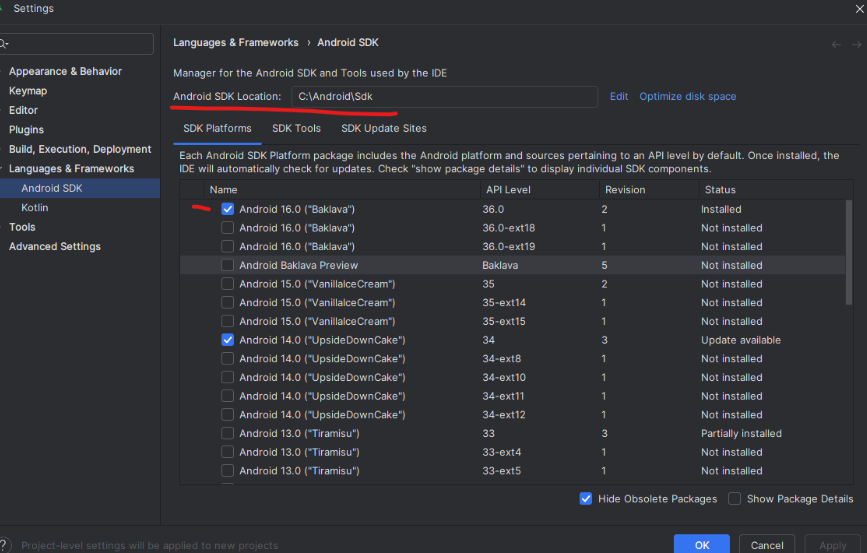Select the Android 15.0 API 35 checkbox
Screen dimensions: 867x553
[228, 284]
